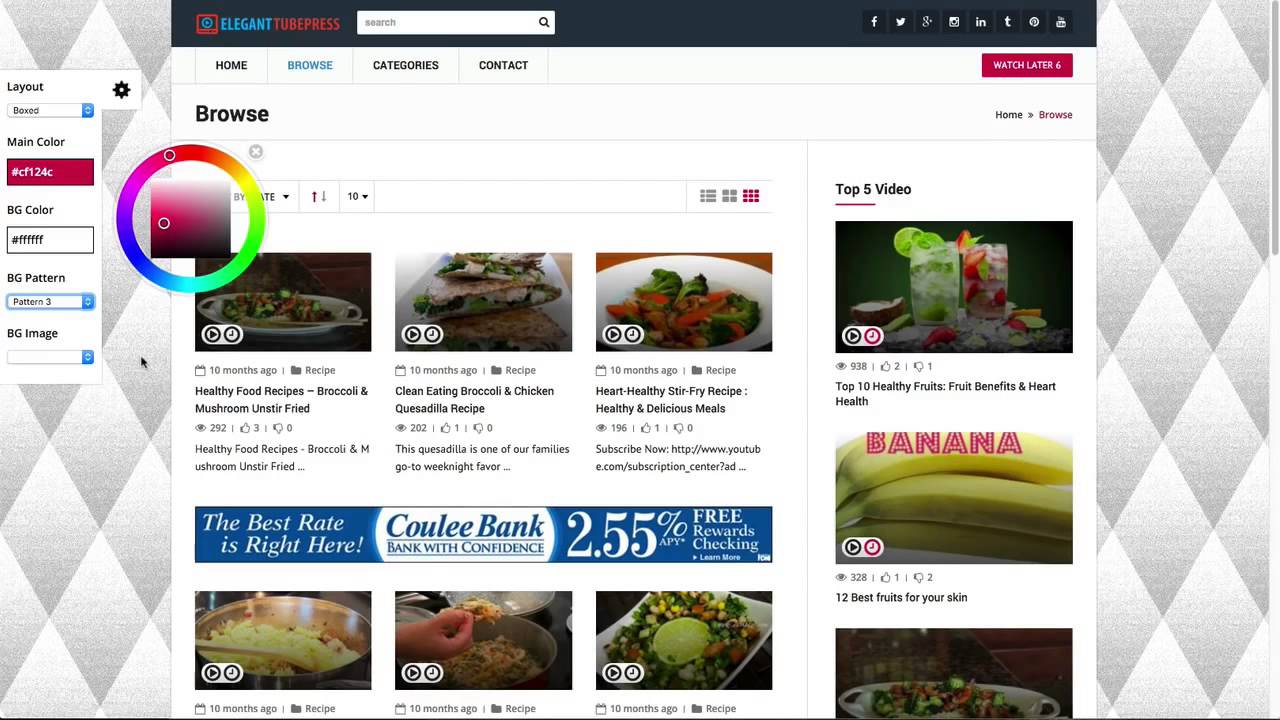1280x720 pixels.
Task: Switch to list view layout icon
Action: coord(708,196)
